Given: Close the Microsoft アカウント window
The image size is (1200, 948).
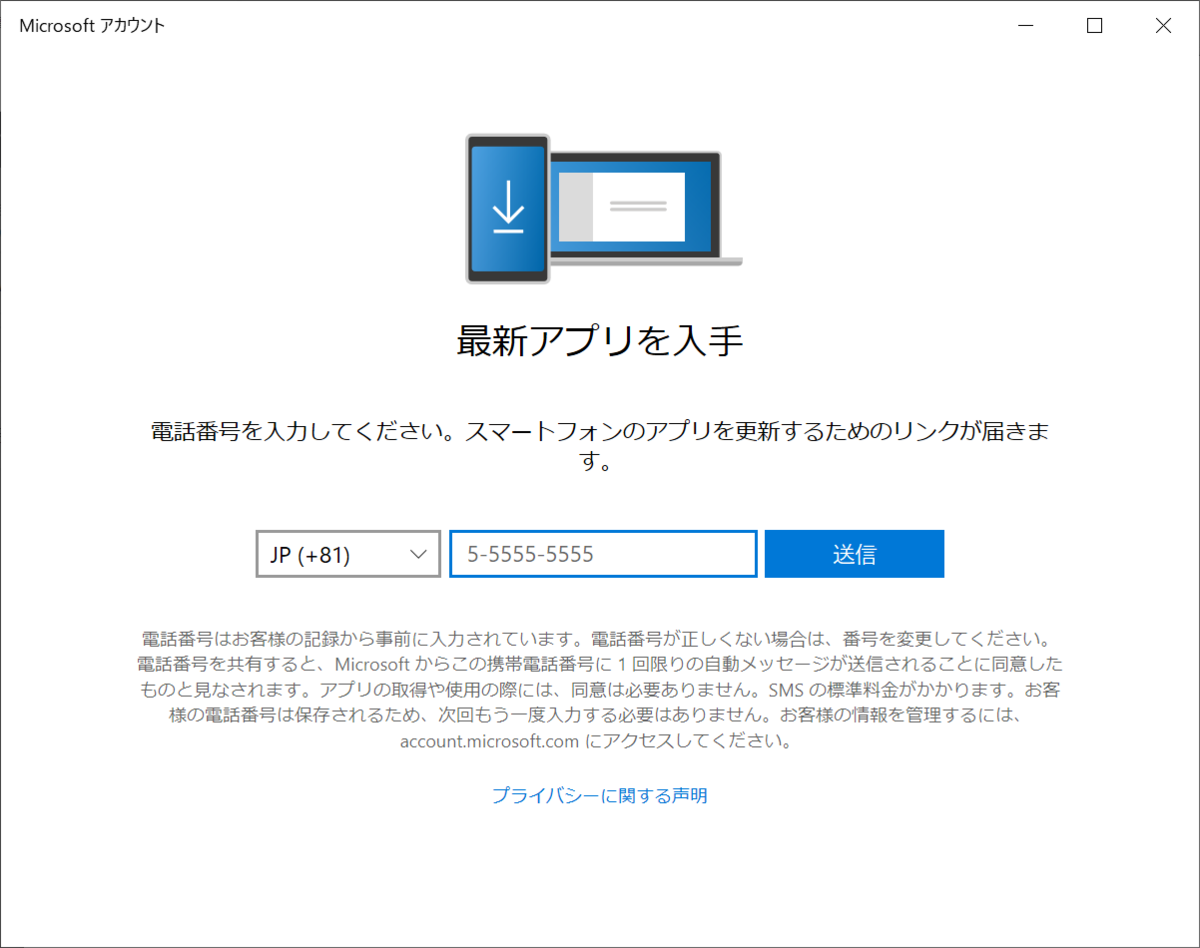Looking at the screenshot, I should tap(1163, 26).
